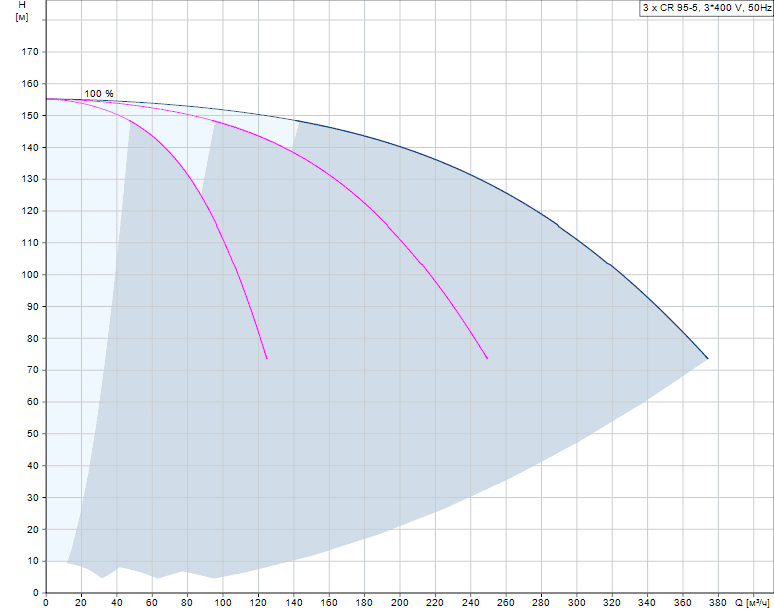Click the 10 value on the H axis
This screenshot has height=611, width=774.
(x=33, y=561)
